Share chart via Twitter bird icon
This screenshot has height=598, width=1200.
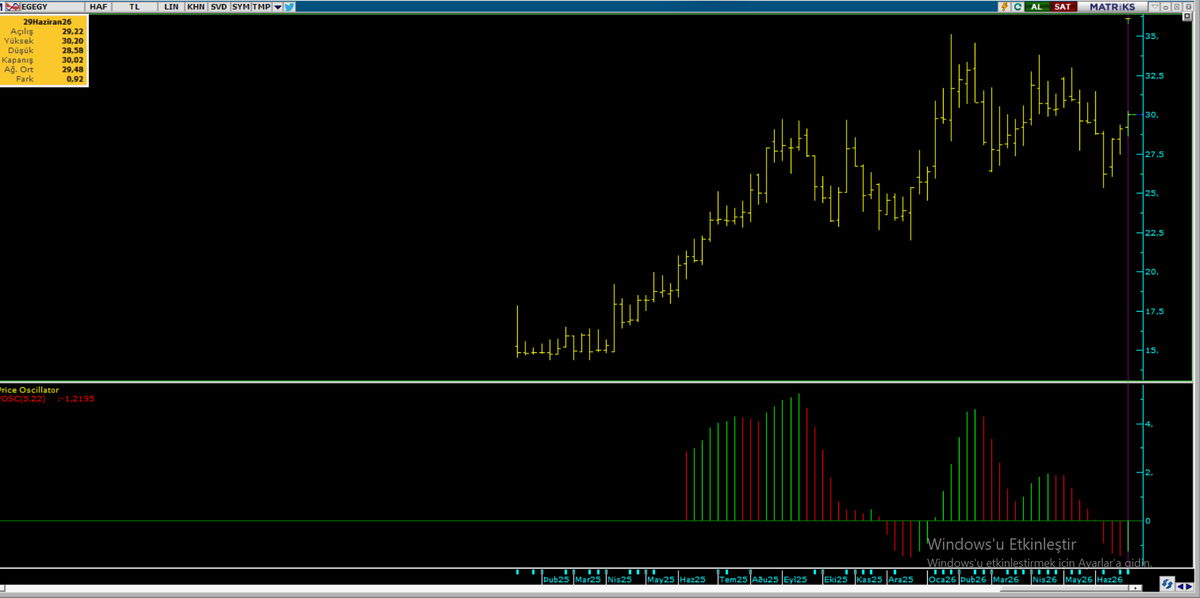point(289,6)
